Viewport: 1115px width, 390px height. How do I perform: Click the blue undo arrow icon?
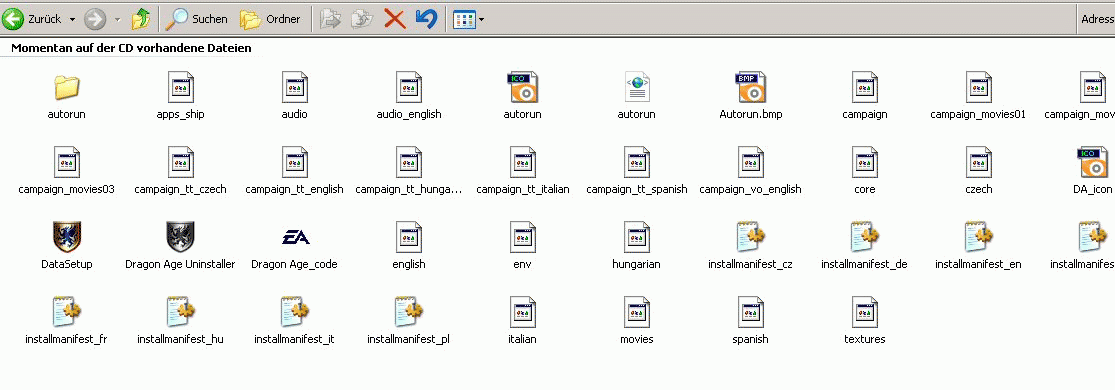426,19
